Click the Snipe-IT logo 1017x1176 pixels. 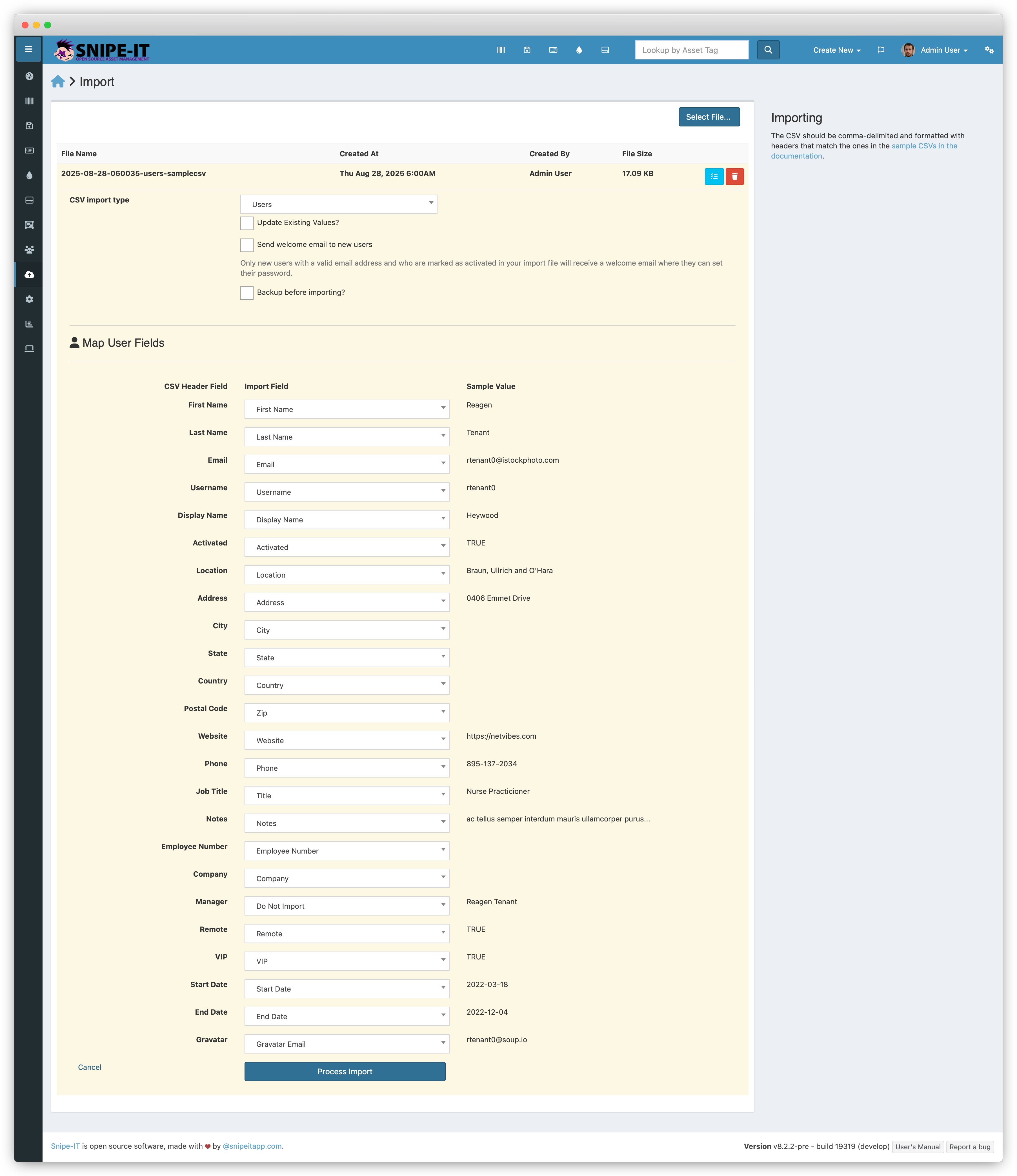[102, 50]
